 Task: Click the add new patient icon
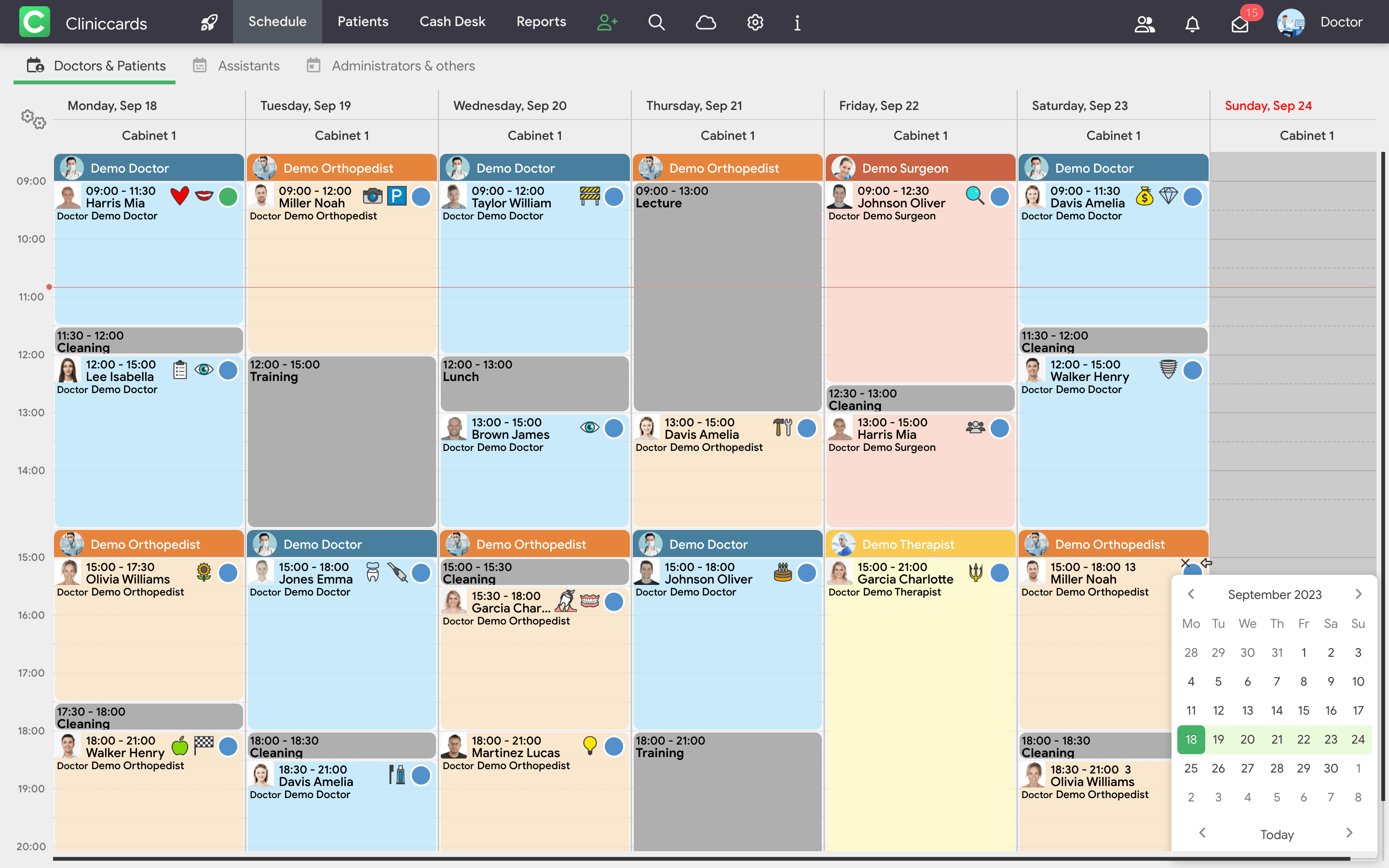coord(607,22)
